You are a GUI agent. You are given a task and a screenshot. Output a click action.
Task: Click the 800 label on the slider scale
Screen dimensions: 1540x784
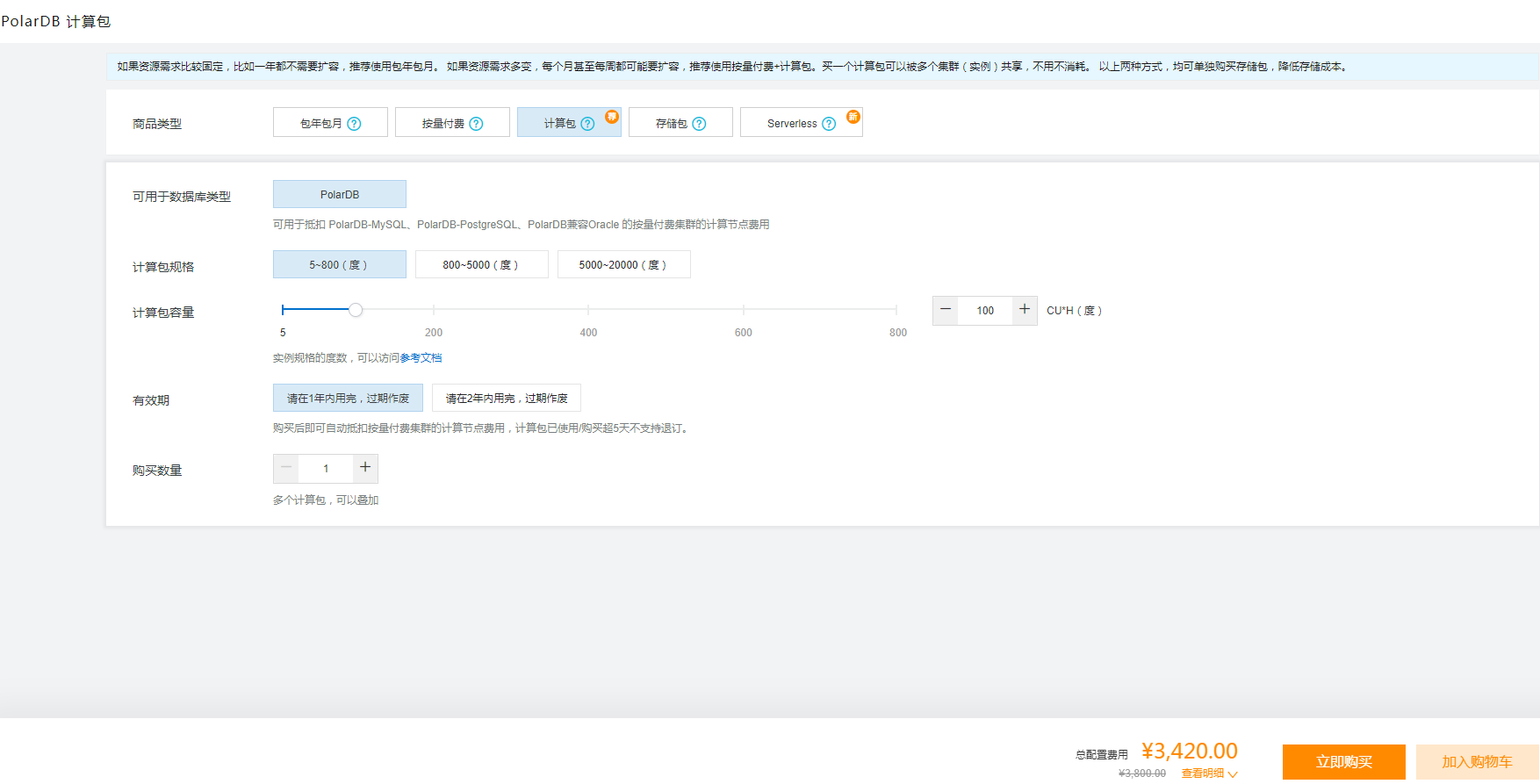(898, 333)
